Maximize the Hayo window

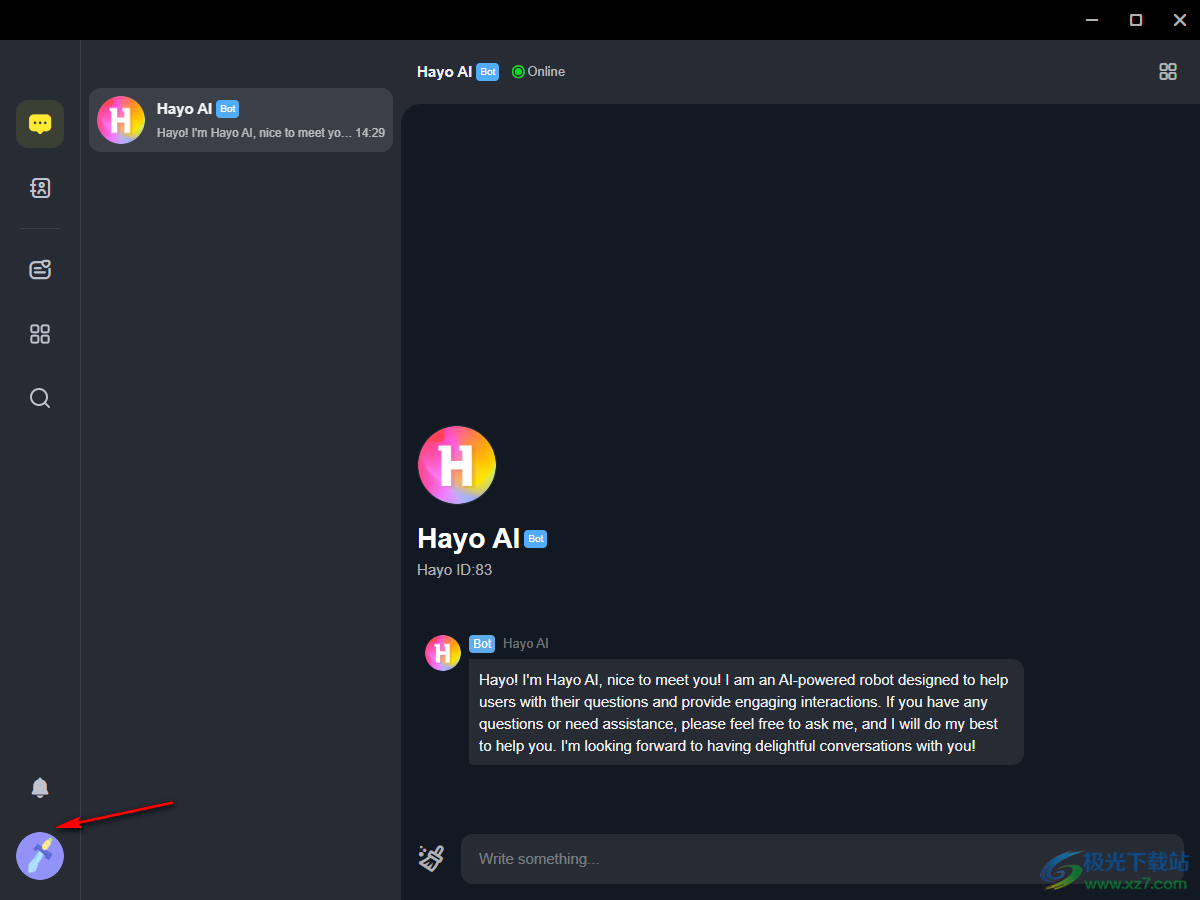pos(1136,20)
